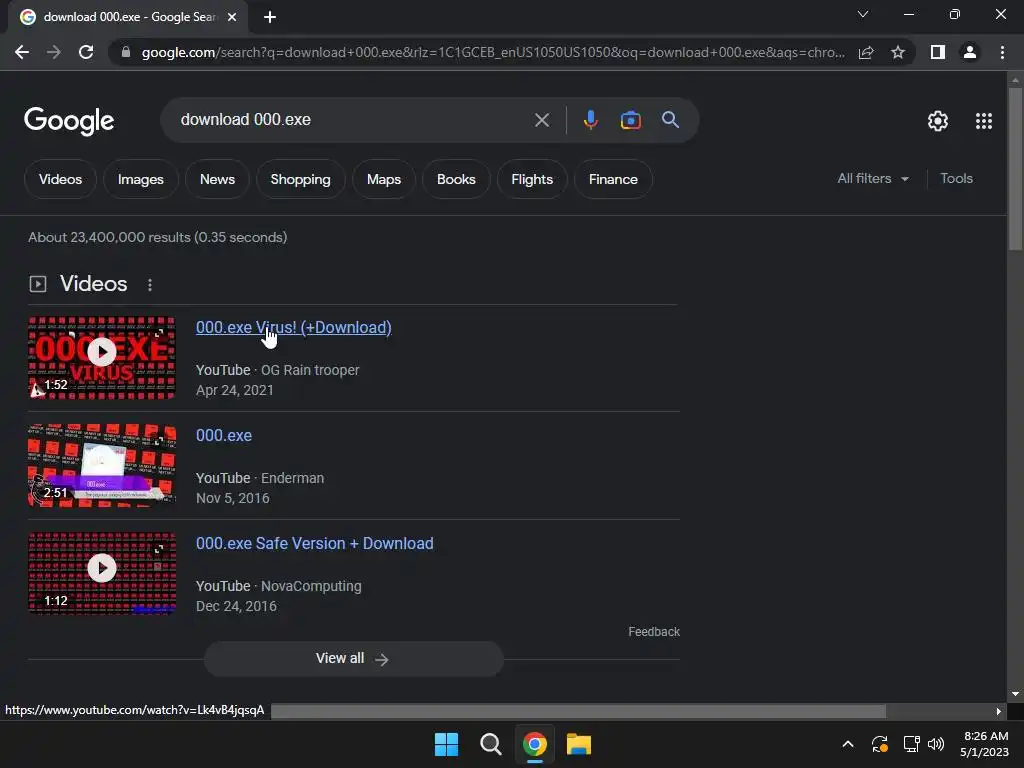Play the 000.exe Virus video thumbnail
Screen dimensions: 1024x768
[x=102, y=357]
